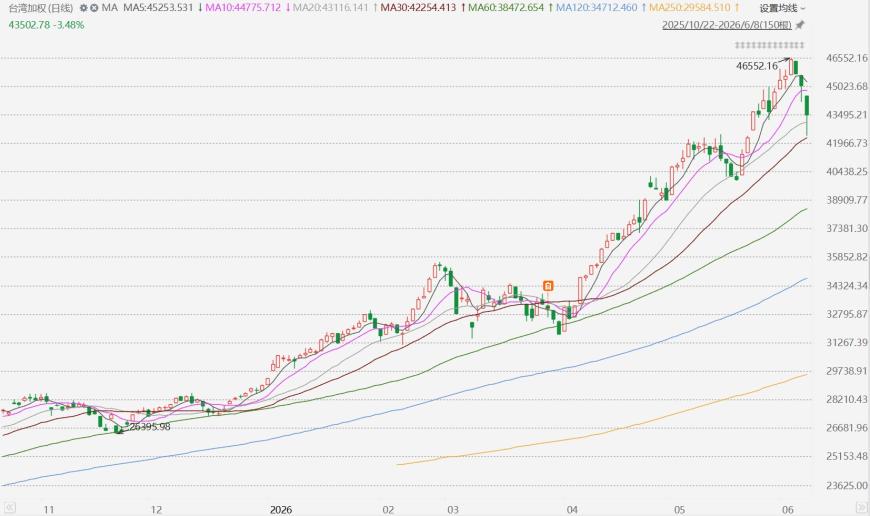The image size is (870, 516).
Task: Open the 设置均线 dropdown
Action: point(782,8)
